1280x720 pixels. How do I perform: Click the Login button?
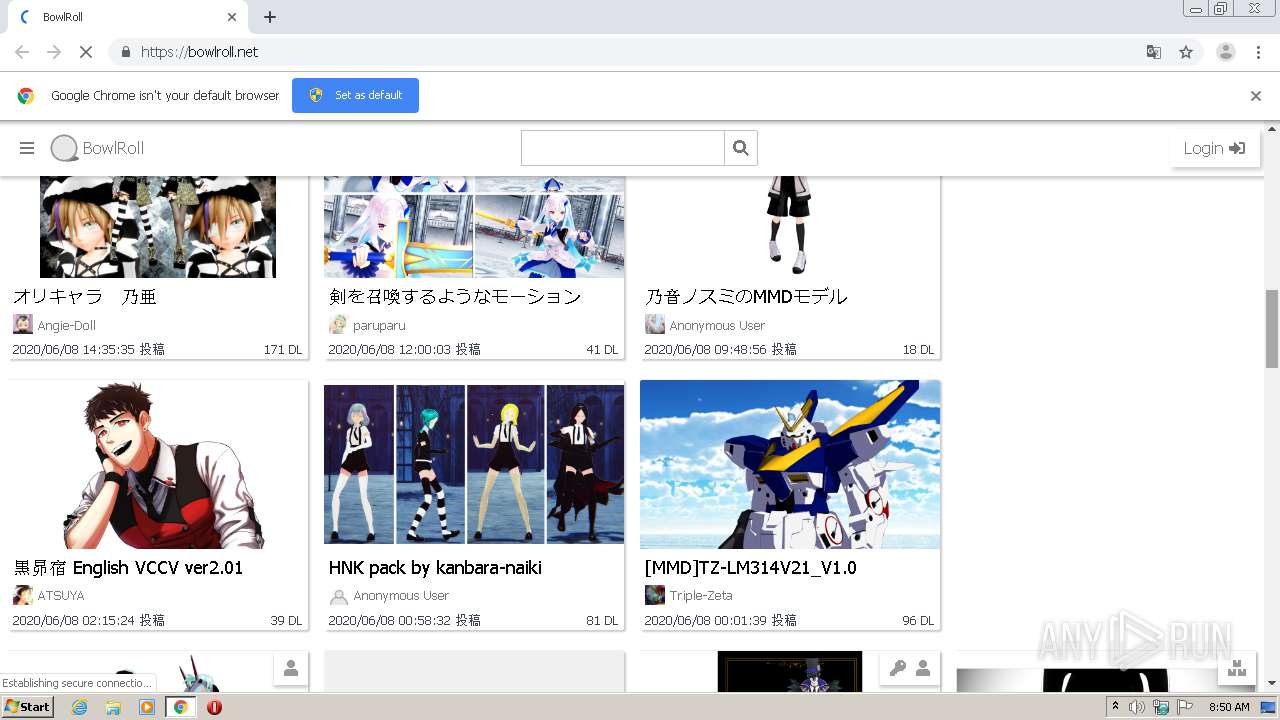click(1214, 148)
